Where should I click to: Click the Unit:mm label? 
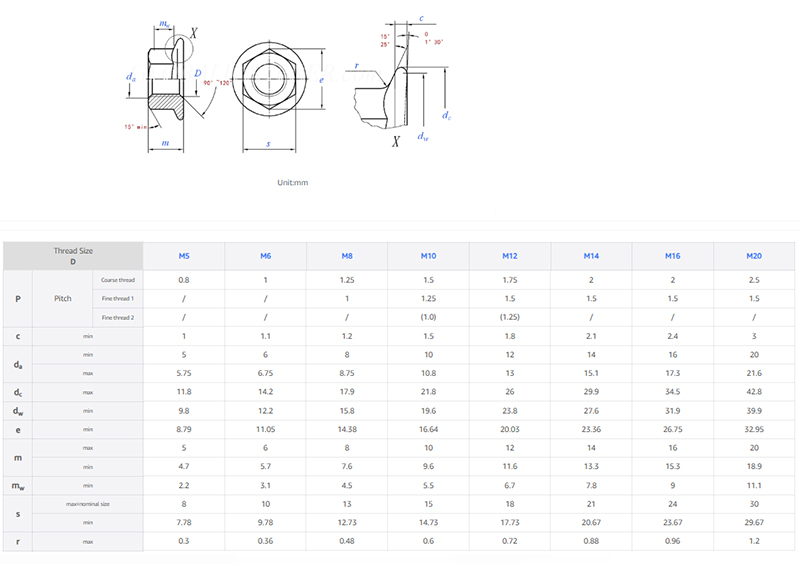(293, 183)
